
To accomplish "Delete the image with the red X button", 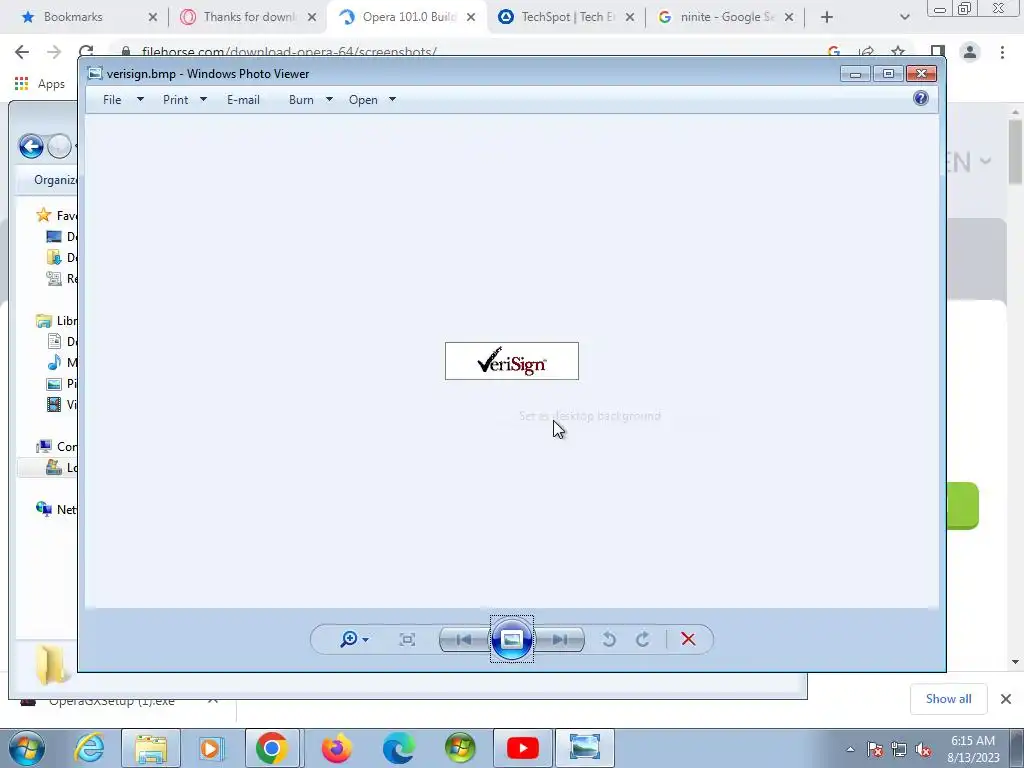I will (688, 639).
